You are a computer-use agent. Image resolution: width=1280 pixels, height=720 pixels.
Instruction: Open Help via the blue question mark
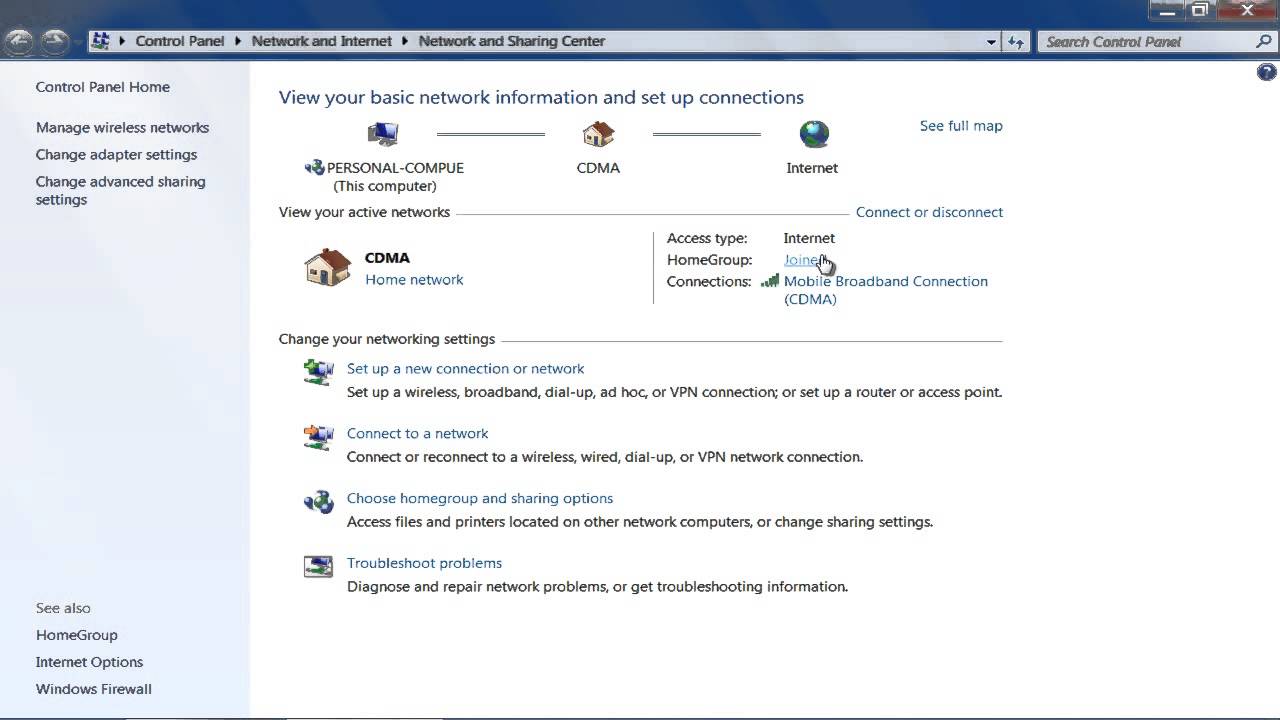[1267, 72]
